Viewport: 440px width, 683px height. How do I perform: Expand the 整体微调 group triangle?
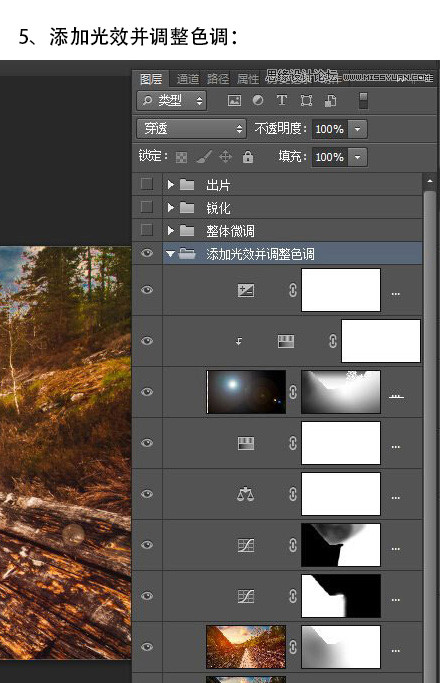171,230
